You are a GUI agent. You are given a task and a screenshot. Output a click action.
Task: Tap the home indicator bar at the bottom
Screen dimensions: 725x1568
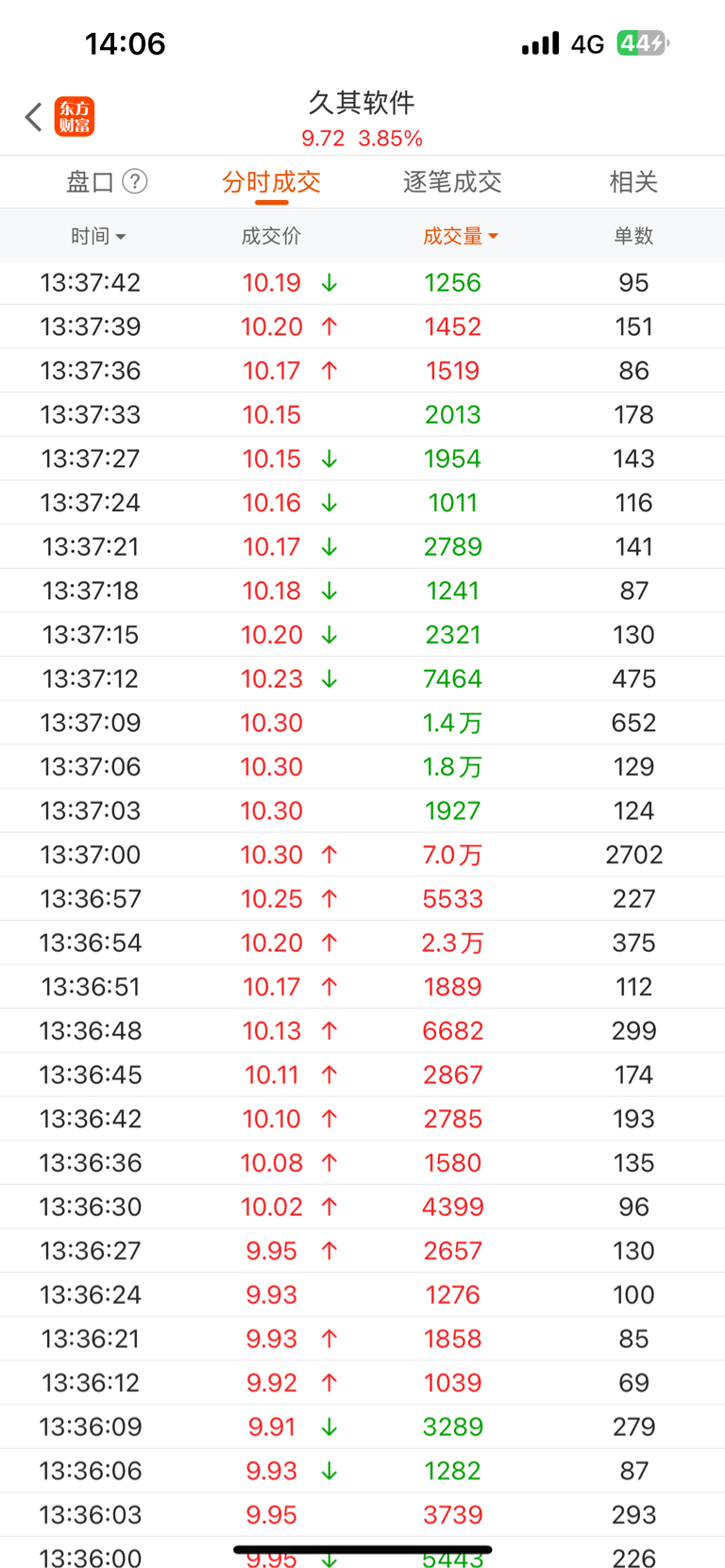(362, 1549)
